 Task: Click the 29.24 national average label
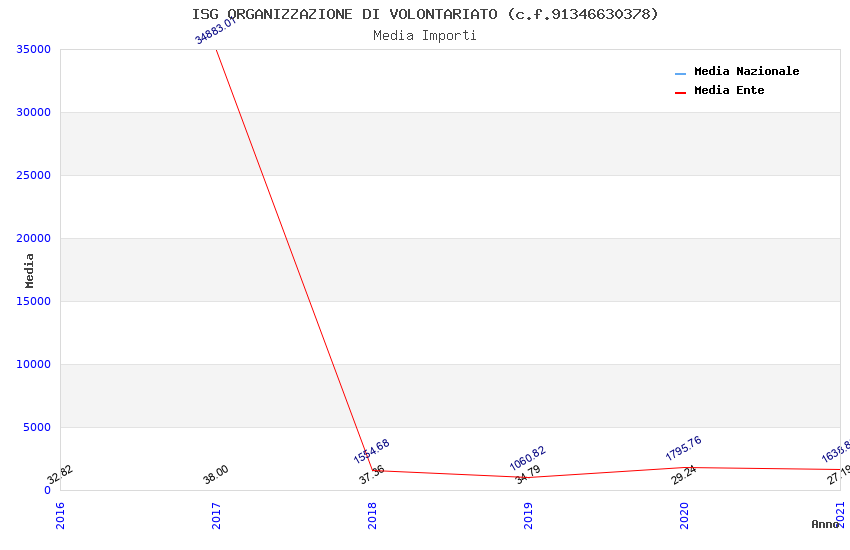point(684,475)
